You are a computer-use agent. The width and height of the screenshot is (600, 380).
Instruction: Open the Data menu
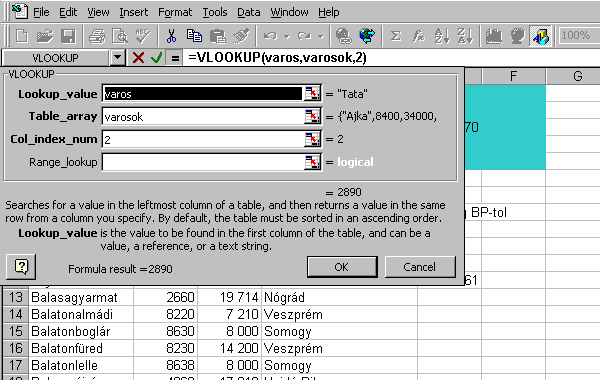pyautogui.click(x=248, y=12)
